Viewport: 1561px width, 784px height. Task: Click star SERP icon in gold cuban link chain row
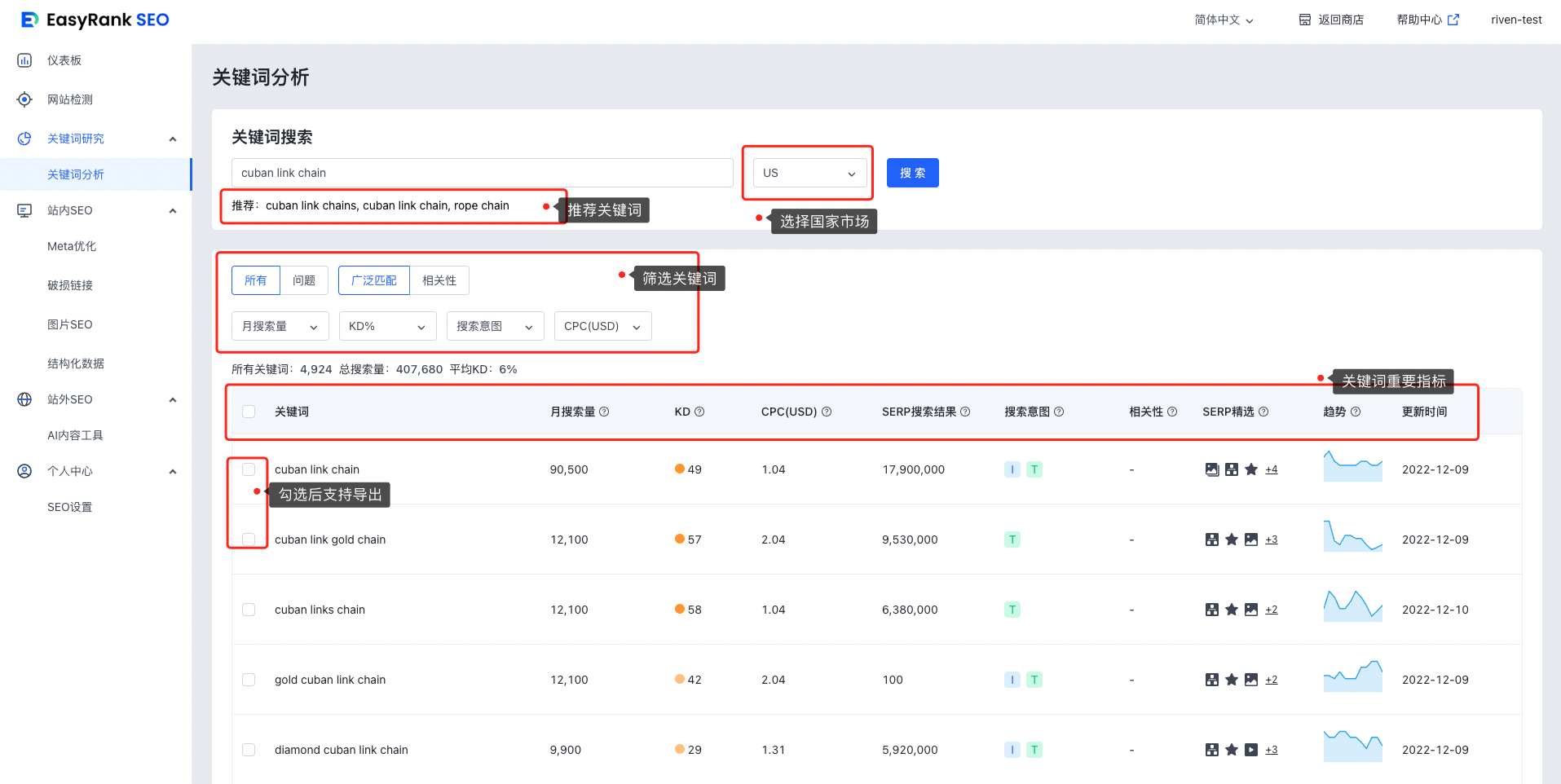[x=1232, y=680]
